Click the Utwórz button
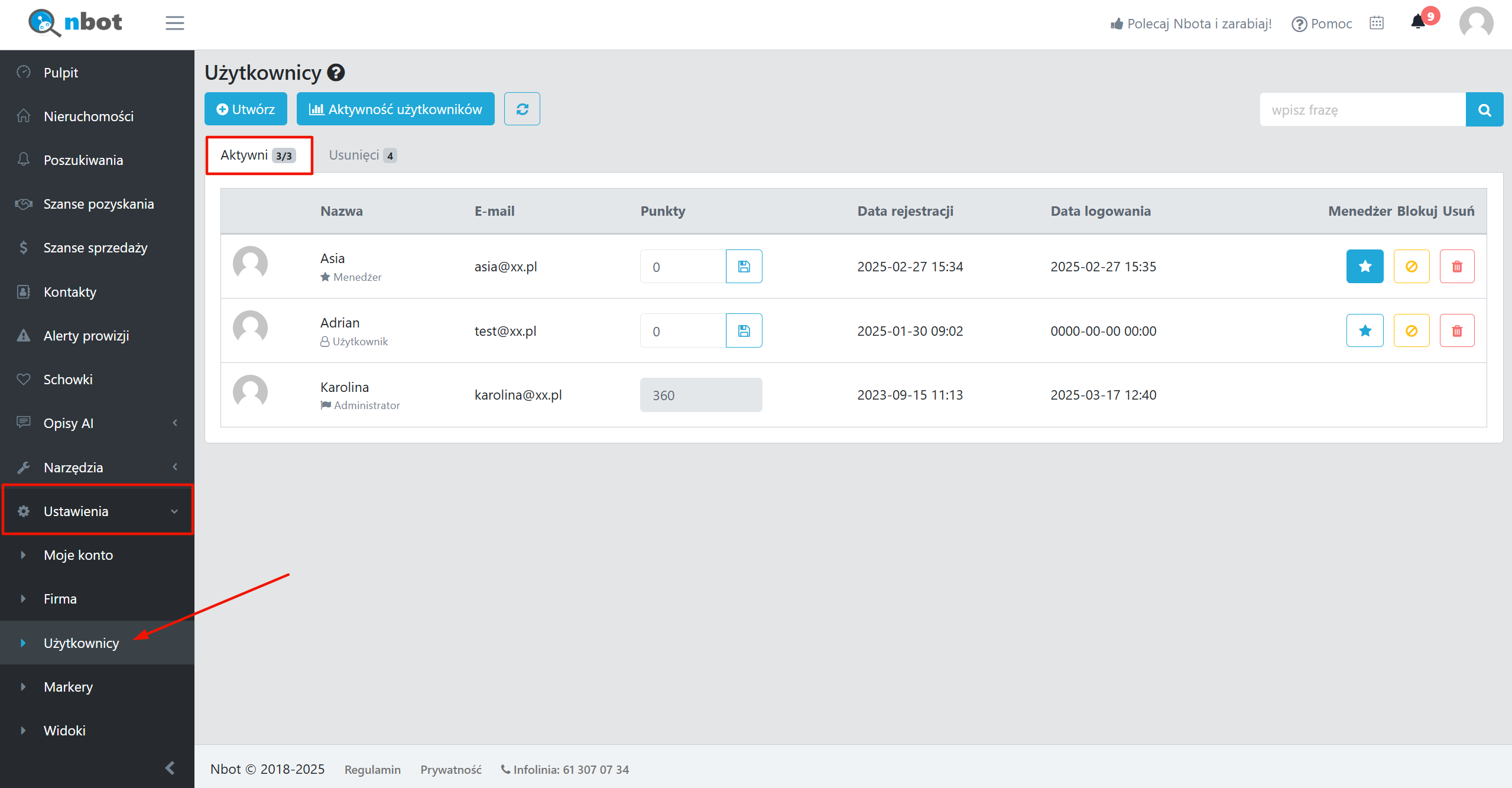 pyautogui.click(x=246, y=109)
